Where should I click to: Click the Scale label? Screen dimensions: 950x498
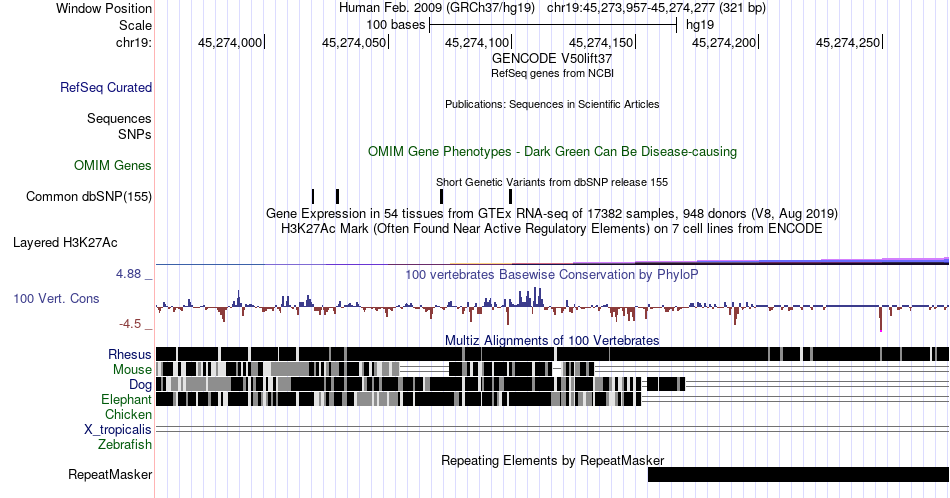135,25
